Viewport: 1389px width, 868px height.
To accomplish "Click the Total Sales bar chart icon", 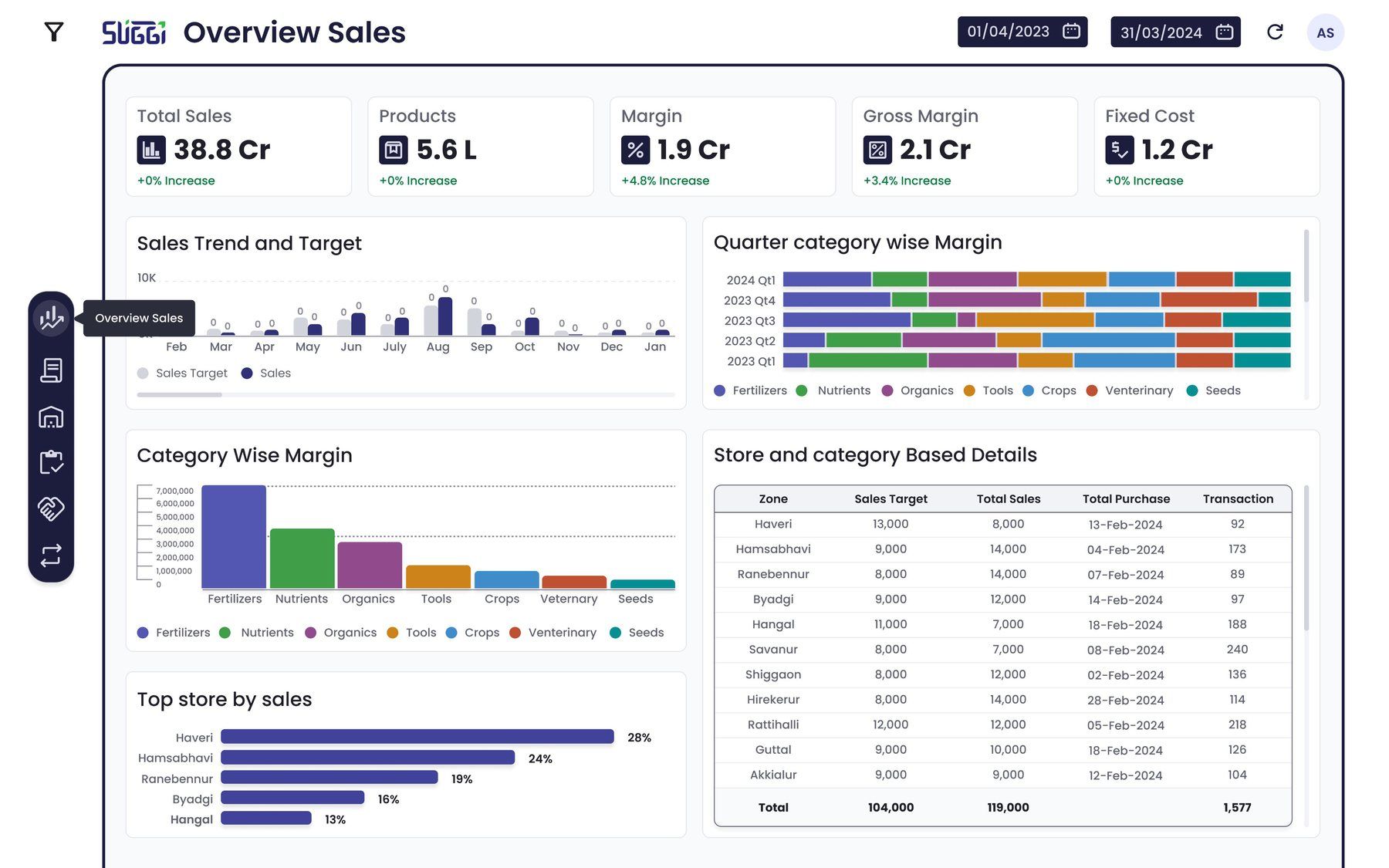I will coord(151,150).
